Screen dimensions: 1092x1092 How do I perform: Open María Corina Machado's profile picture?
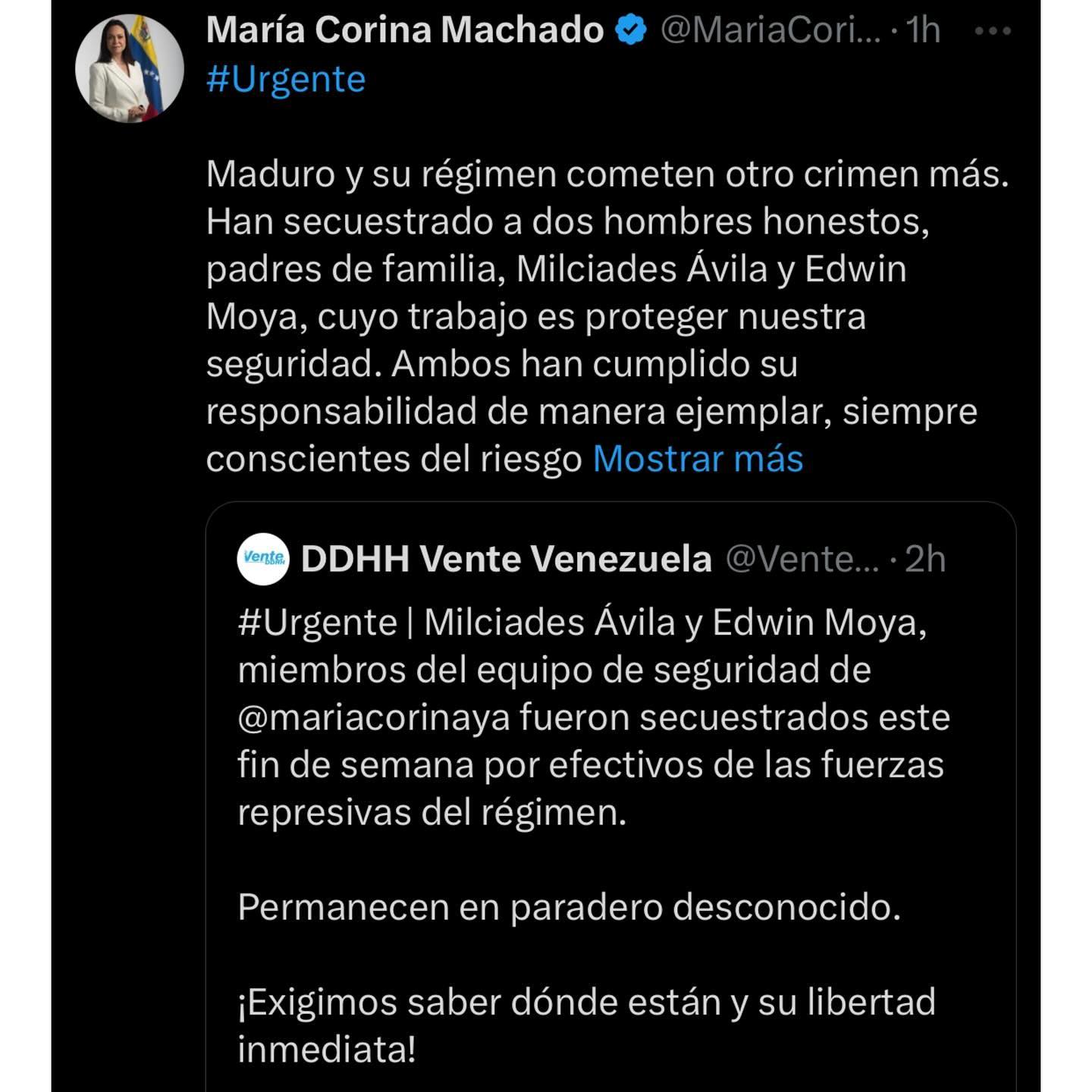(x=130, y=68)
